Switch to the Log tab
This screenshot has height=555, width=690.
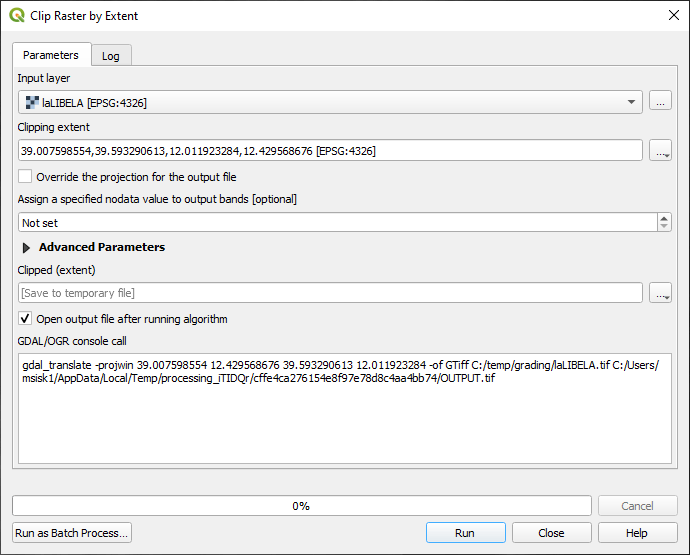click(x=111, y=56)
